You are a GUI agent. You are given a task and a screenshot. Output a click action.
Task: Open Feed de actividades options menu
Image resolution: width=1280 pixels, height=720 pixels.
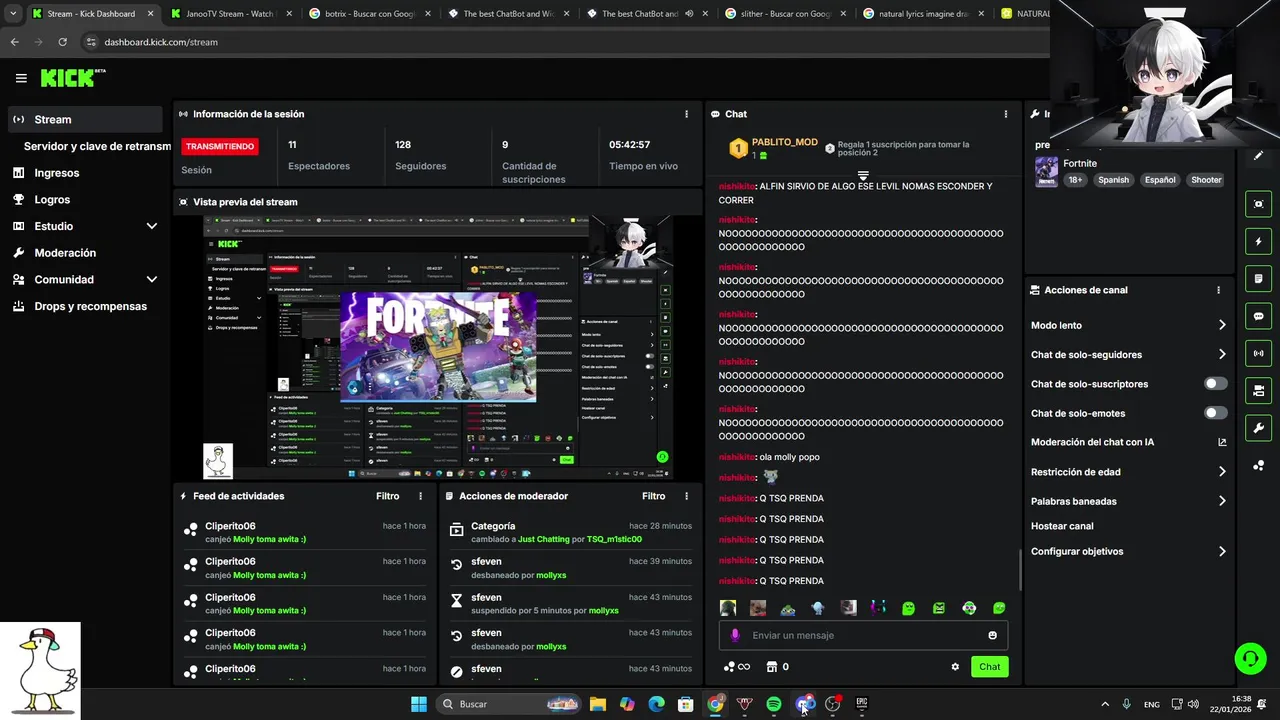420,496
